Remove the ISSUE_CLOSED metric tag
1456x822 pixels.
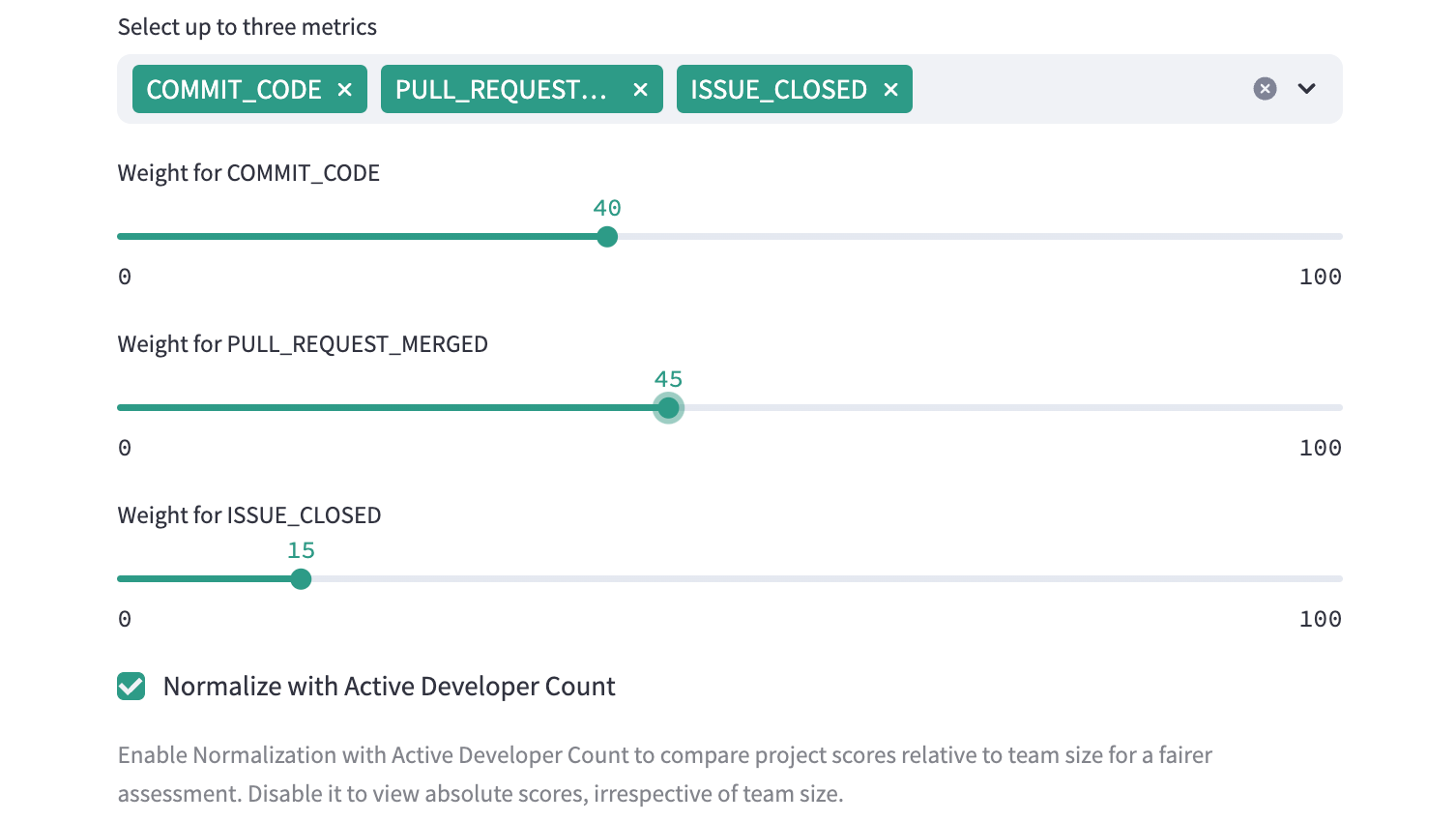[x=890, y=90]
